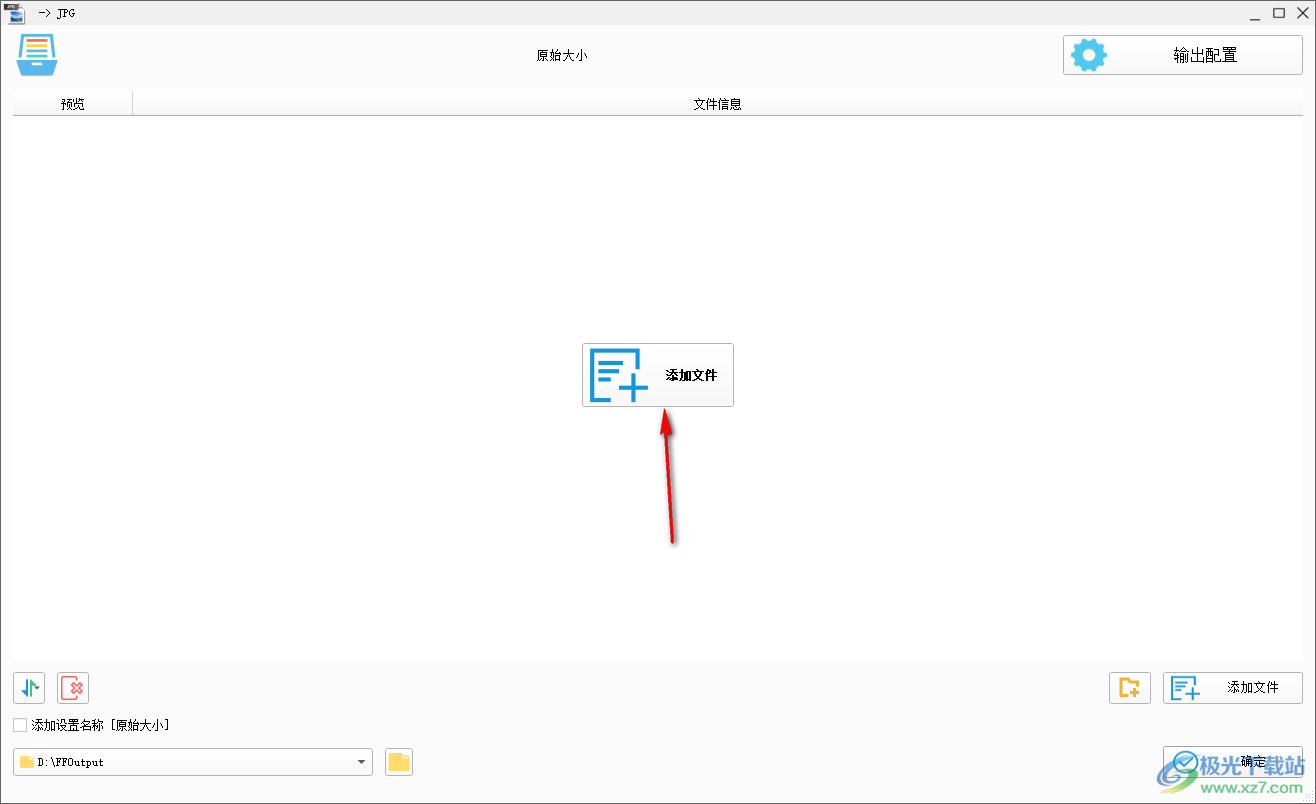Click the 确定 confirm button
Screen dimensions: 1316x804
[1233, 761]
